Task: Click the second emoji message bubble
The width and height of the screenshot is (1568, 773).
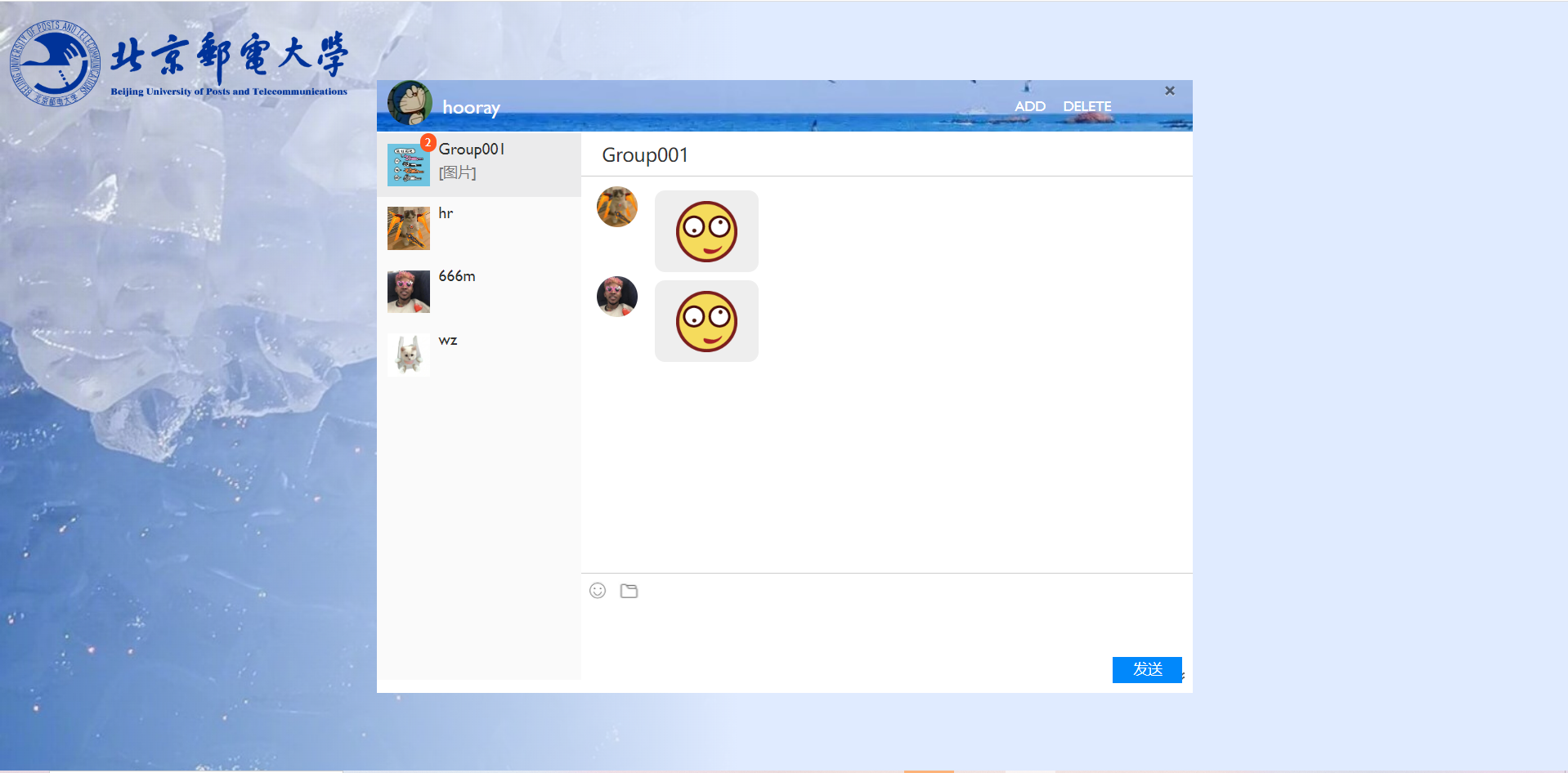Action: pyautogui.click(x=706, y=321)
